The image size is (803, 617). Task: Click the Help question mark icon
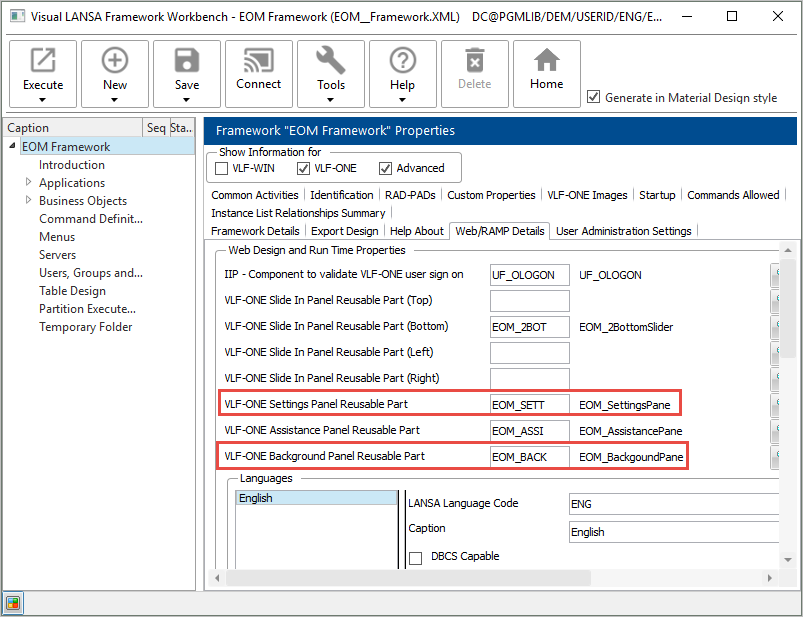click(x=403, y=62)
